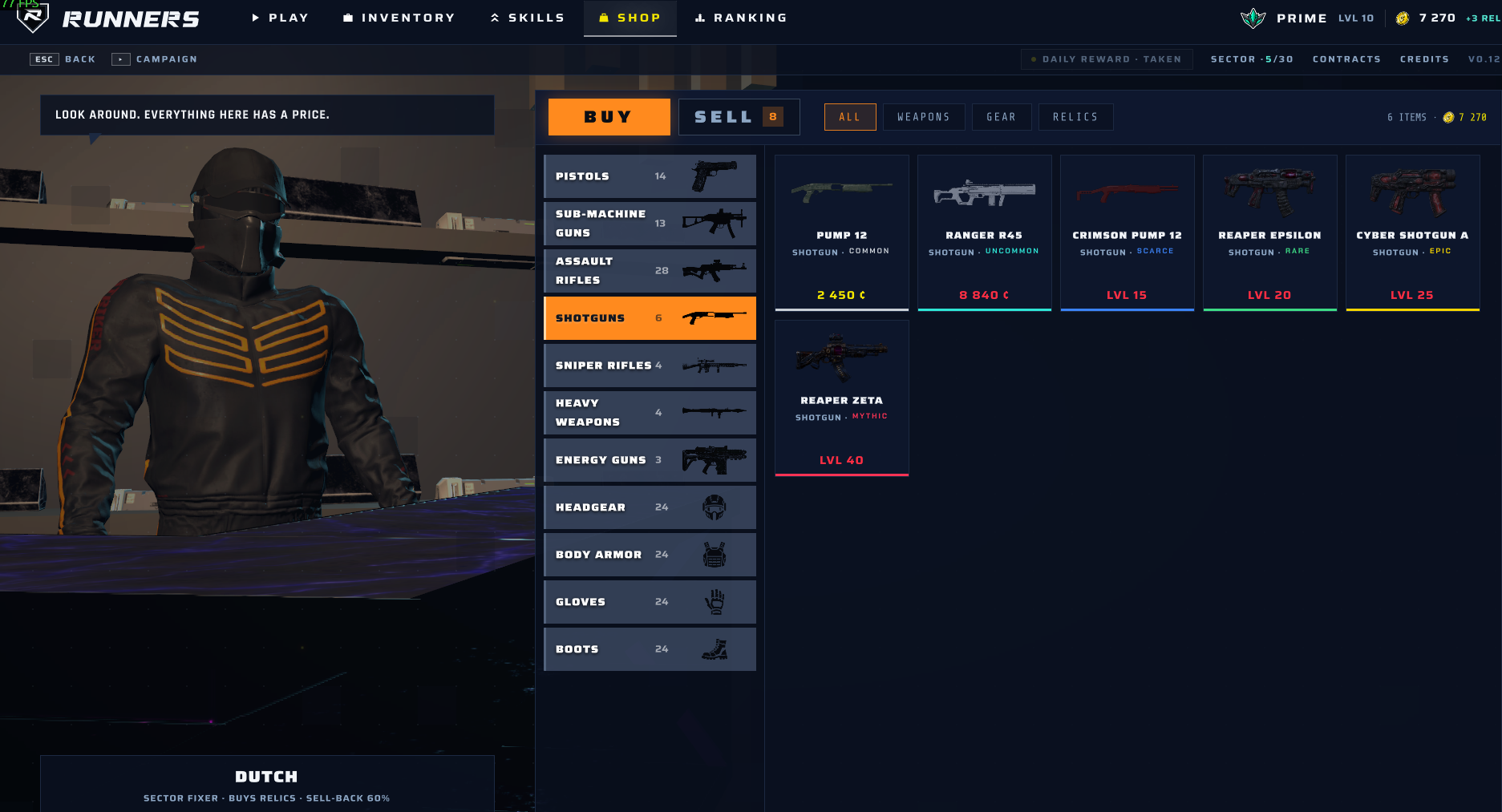The image size is (1502, 812).
Task: Open the Contracts link
Action: (x=1346, y=59)
